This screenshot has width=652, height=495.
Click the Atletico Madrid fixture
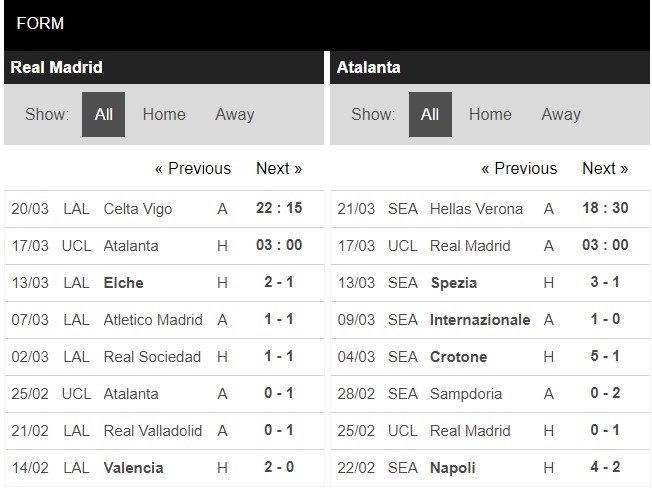point(153,320)
